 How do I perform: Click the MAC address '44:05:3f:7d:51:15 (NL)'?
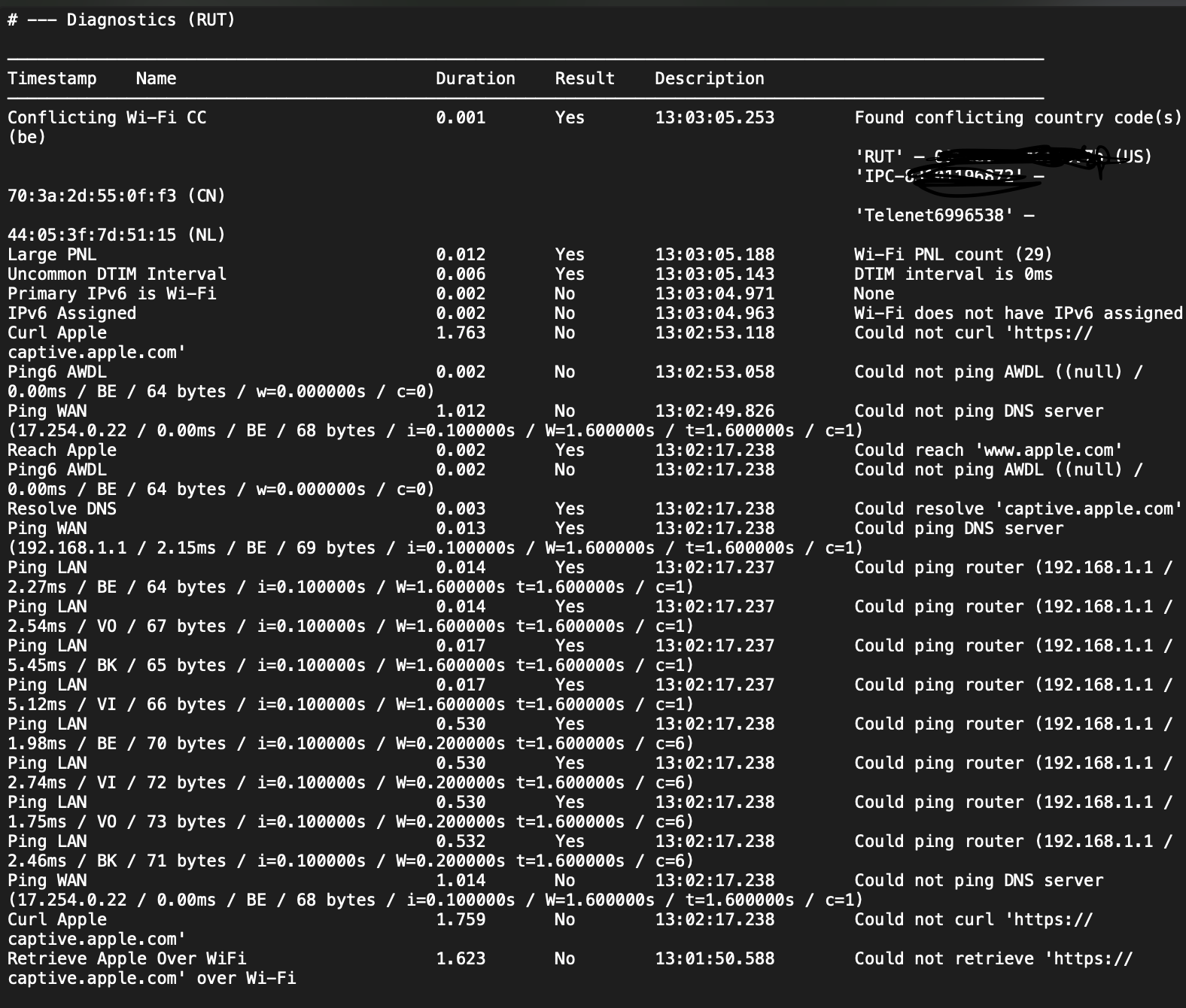pyautogui.click(x=117, y=235)
